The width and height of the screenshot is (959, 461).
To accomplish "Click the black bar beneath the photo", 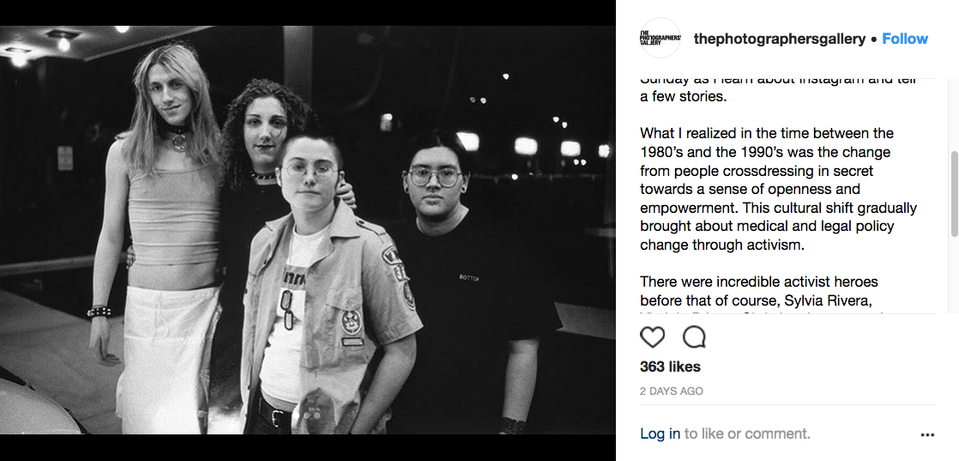I will [308, 448].
